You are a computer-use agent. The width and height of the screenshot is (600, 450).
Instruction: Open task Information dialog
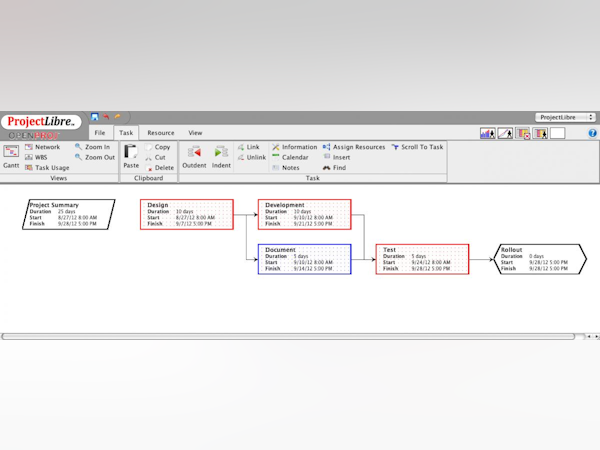pyautogui.click(x=295, y=147)
